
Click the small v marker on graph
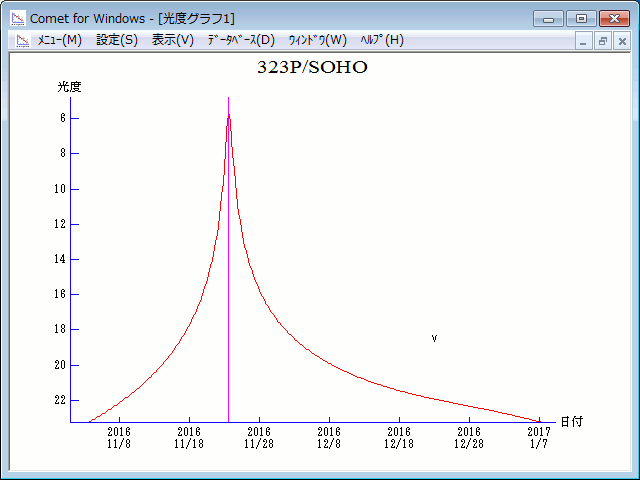pos(434,338)
